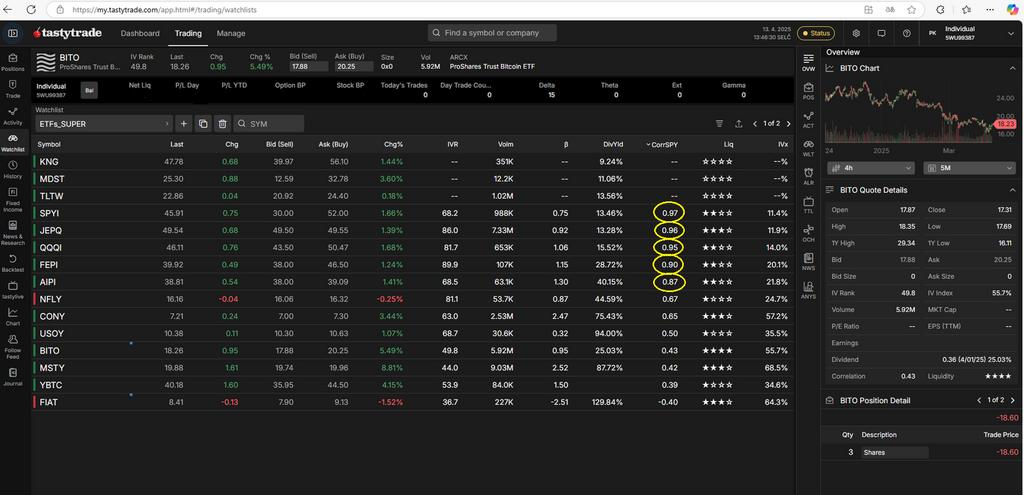
Task: Switch to the Dashboard tab
Action: [140, 33]
